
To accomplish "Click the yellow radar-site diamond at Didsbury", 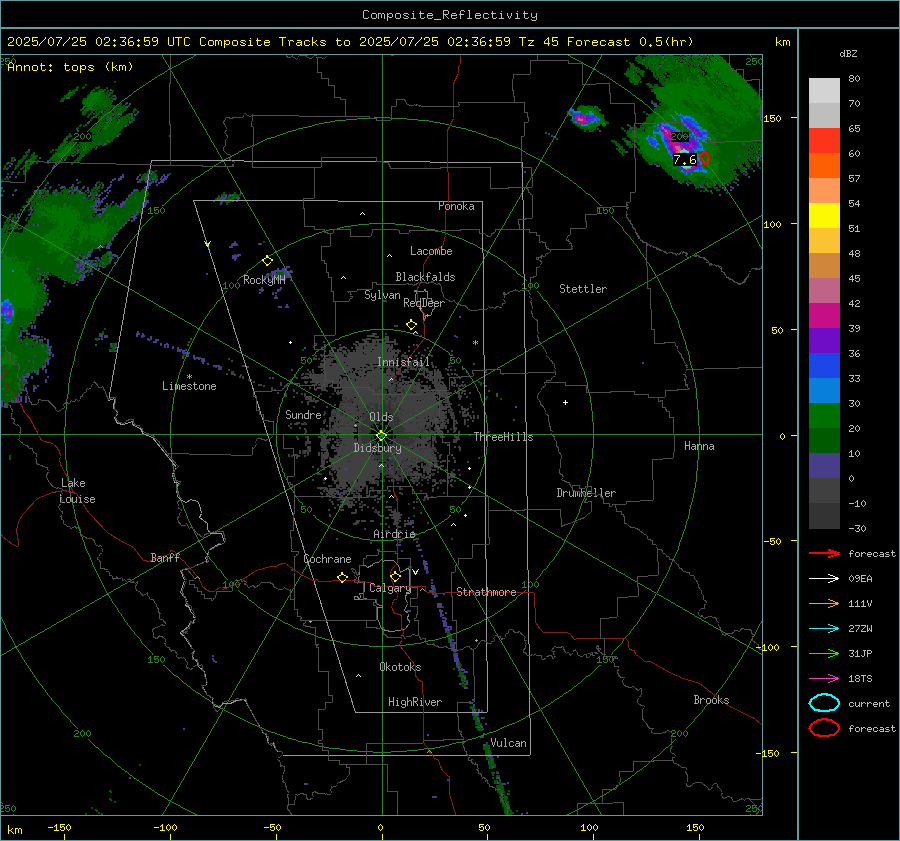I will pos(381,436).
